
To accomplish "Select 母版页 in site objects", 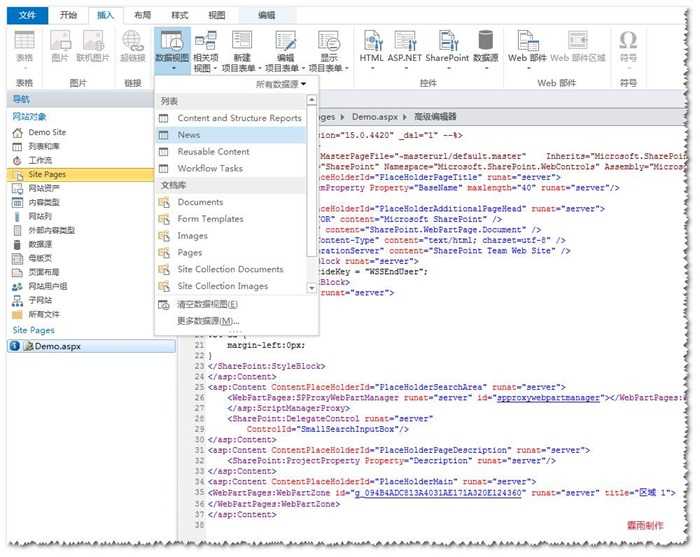I will coord(40,258).
